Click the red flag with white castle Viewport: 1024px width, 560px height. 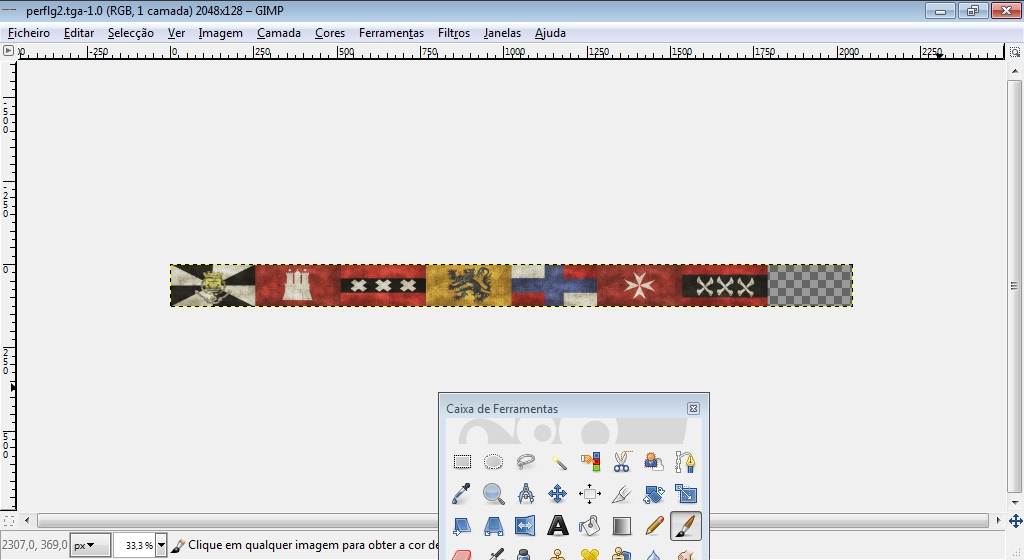click(298, 285)
